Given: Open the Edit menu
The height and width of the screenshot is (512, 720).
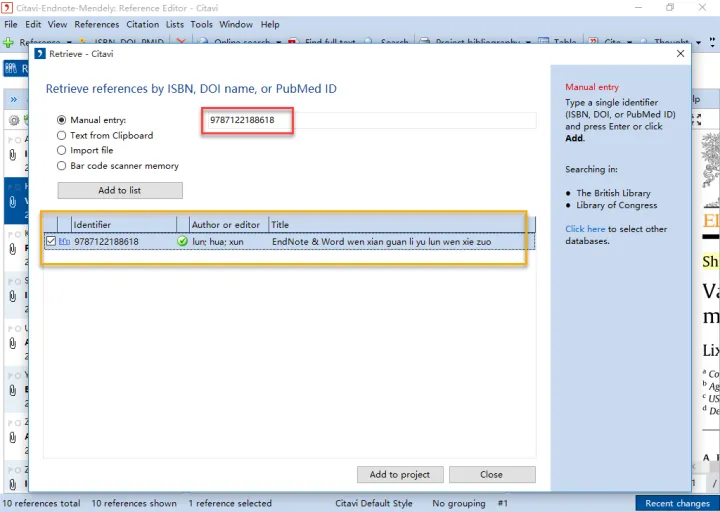Looking at the screenshot, I should click(x=33, y=24).
